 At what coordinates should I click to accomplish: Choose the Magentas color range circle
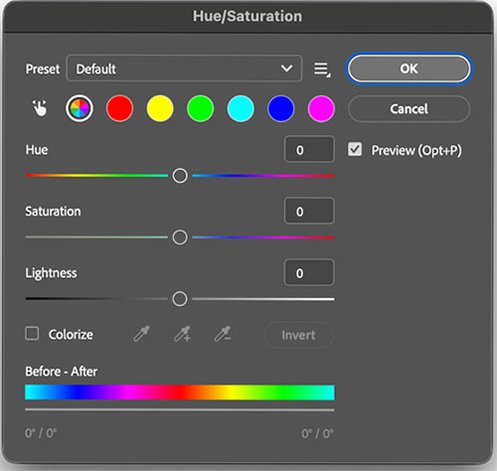point(321,108)
